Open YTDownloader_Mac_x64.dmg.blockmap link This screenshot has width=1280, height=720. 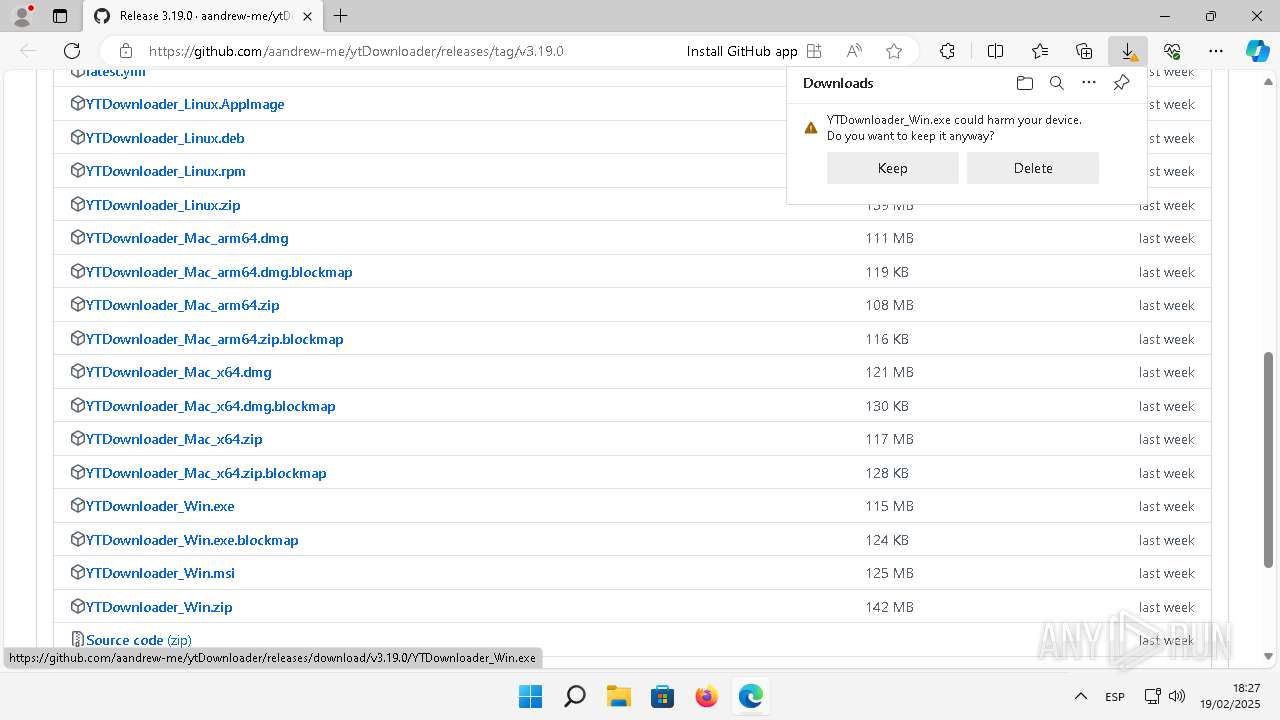211,406
